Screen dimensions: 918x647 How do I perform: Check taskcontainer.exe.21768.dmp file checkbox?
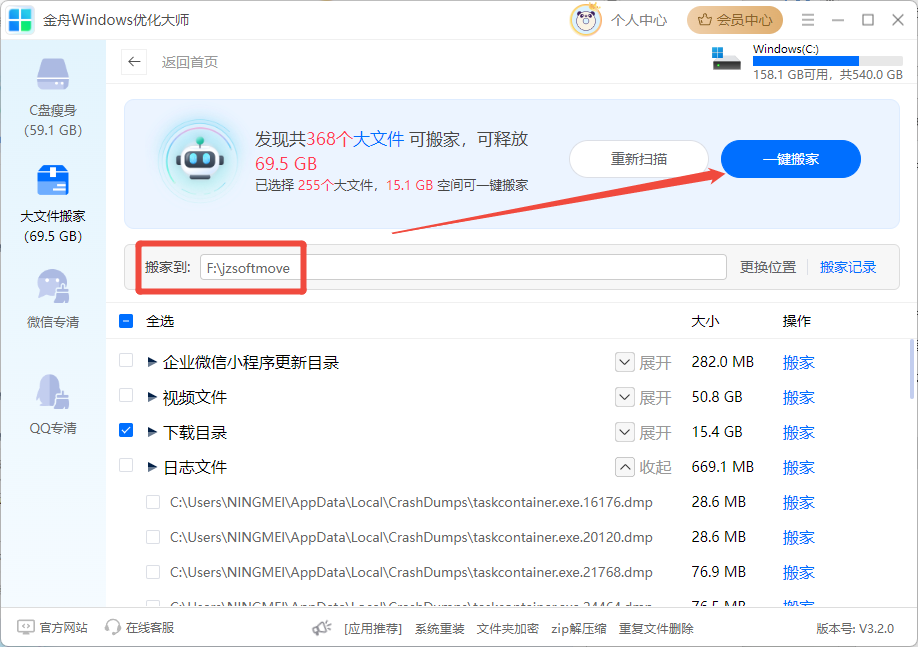click(153, 572)
